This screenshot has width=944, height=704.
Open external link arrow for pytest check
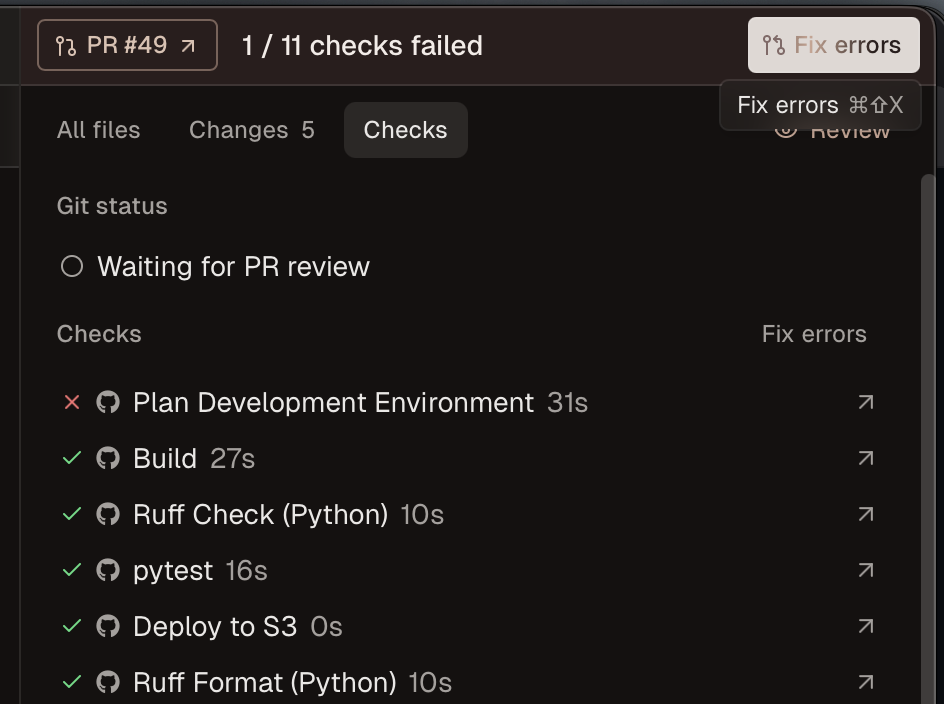click(x=866, y=570)
